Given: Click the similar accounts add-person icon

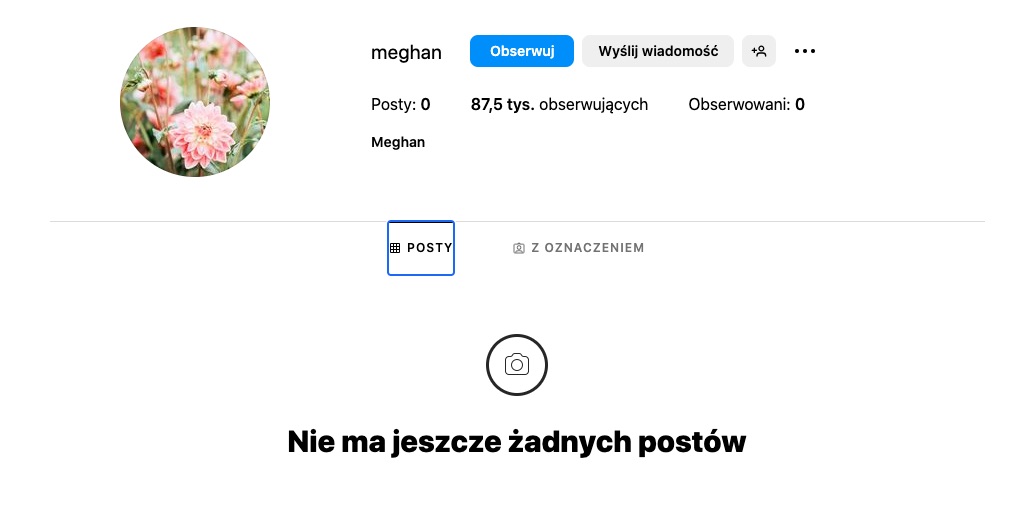Looking at the screenshot, I should pyautogui.click(x=758, y=51).
